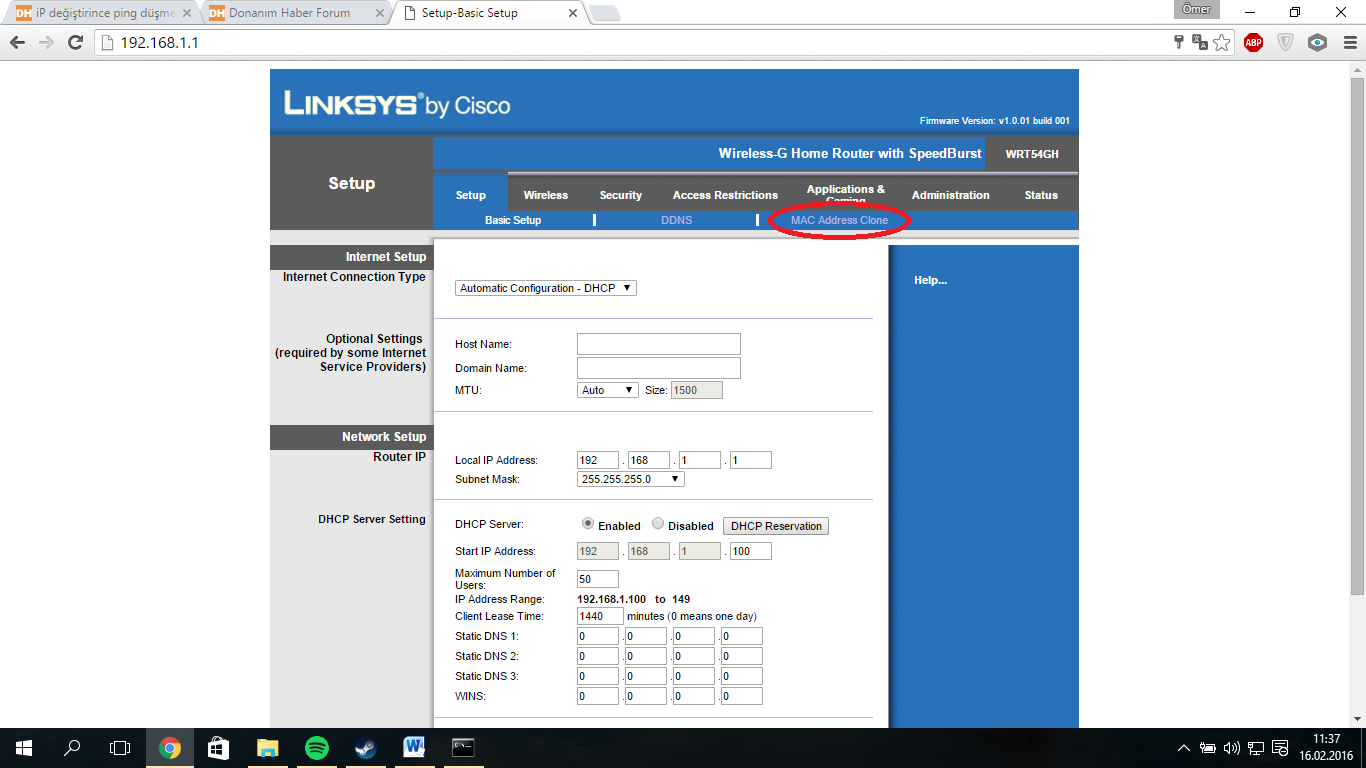
Task: Select the DHCP Server Enabled radio
Action: (588, 524)
